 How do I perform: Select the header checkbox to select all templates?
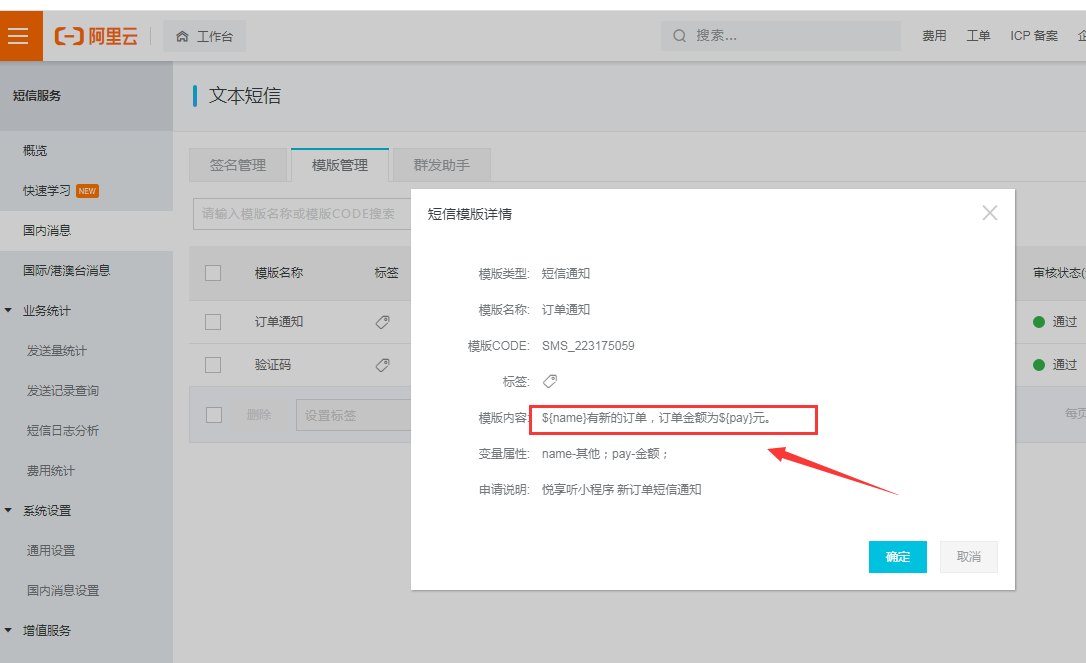[x=213, y=272]
